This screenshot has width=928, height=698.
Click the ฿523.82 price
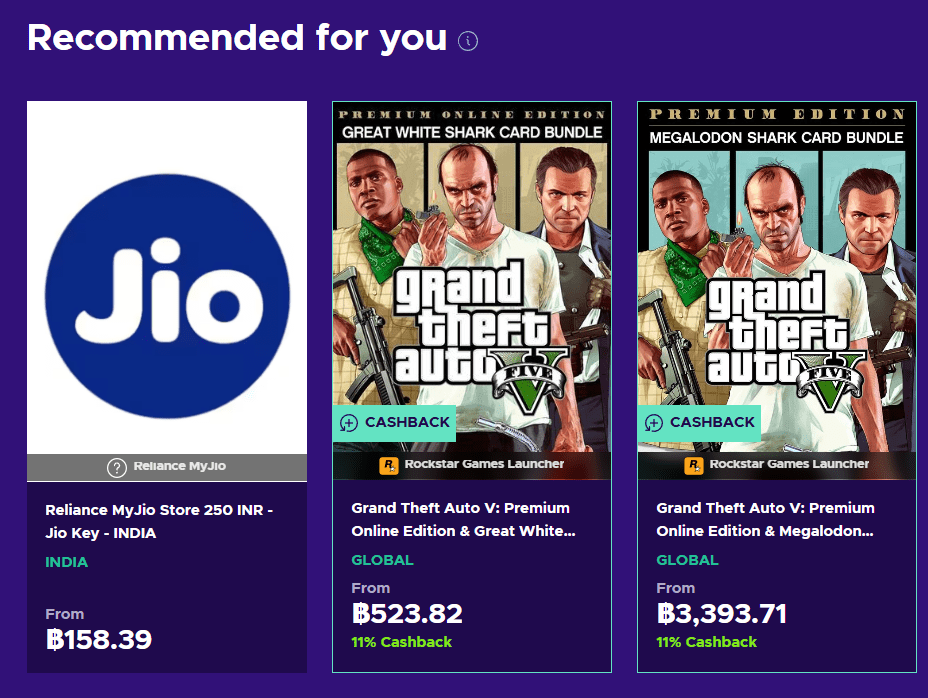407,614
